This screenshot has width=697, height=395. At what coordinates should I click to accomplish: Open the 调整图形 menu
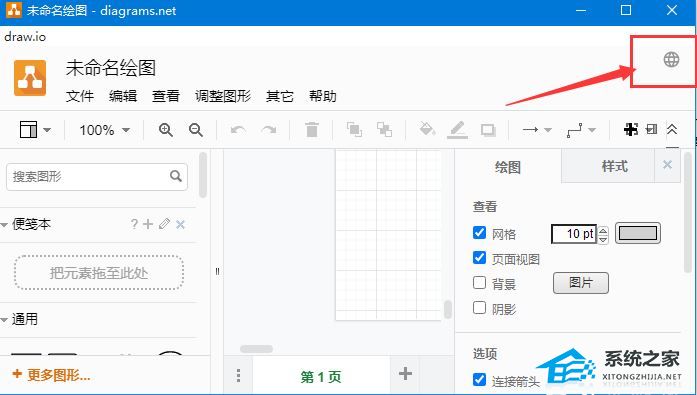point(223,96)
